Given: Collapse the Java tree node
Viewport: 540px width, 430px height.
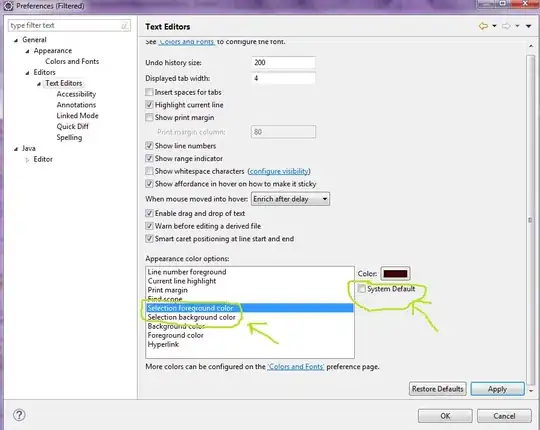Looking at the screenshot, I should [x=16, y=149].
